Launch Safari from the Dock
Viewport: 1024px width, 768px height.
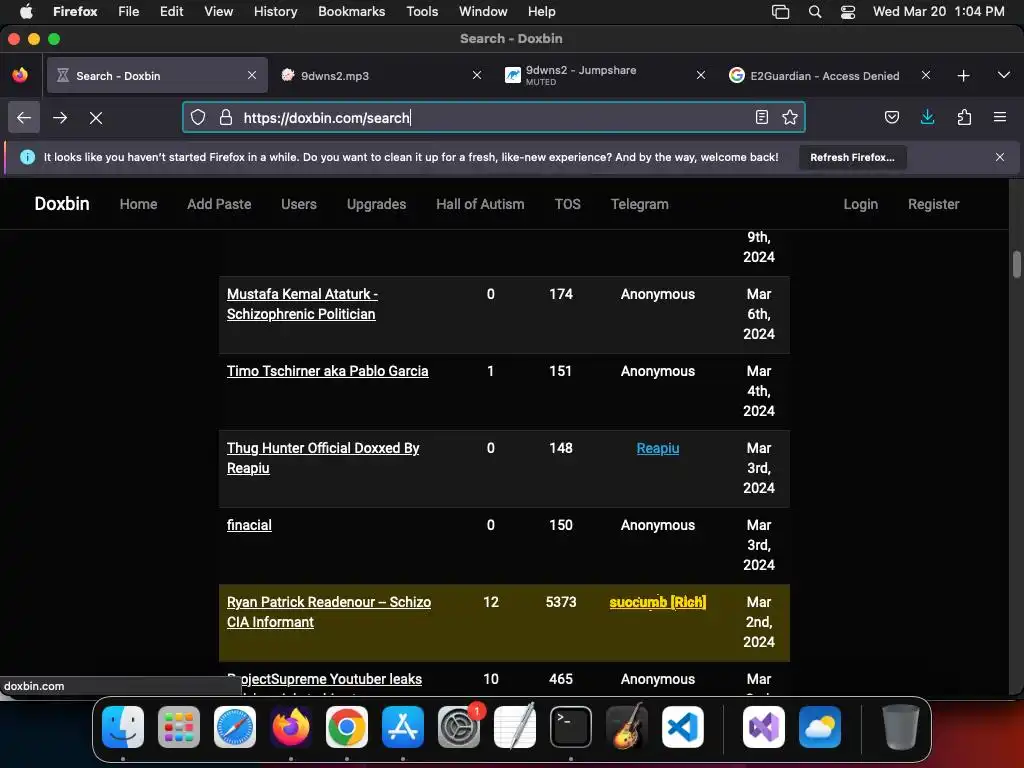click(235, 727)
